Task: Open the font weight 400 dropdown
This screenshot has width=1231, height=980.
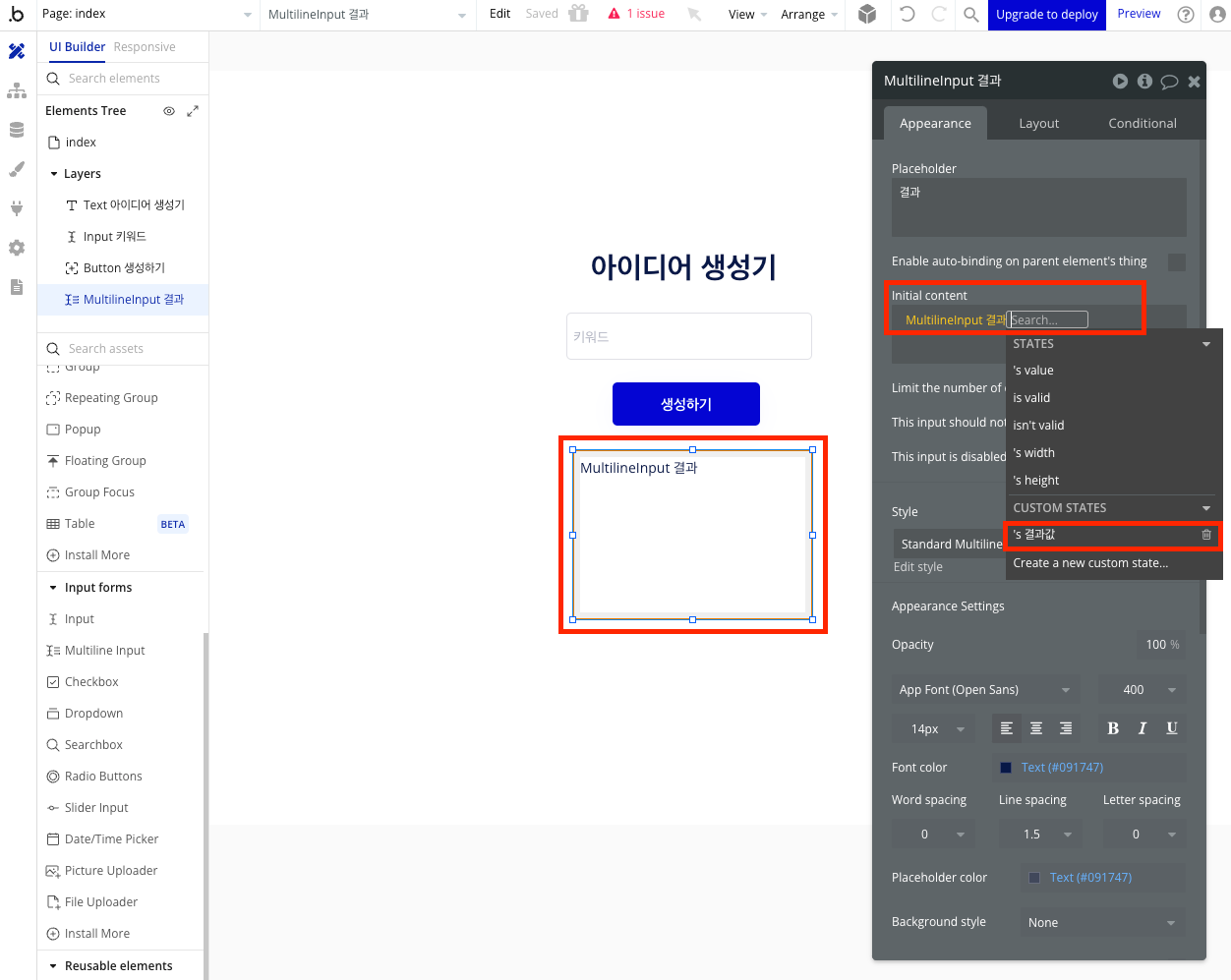Action: 1142,690
